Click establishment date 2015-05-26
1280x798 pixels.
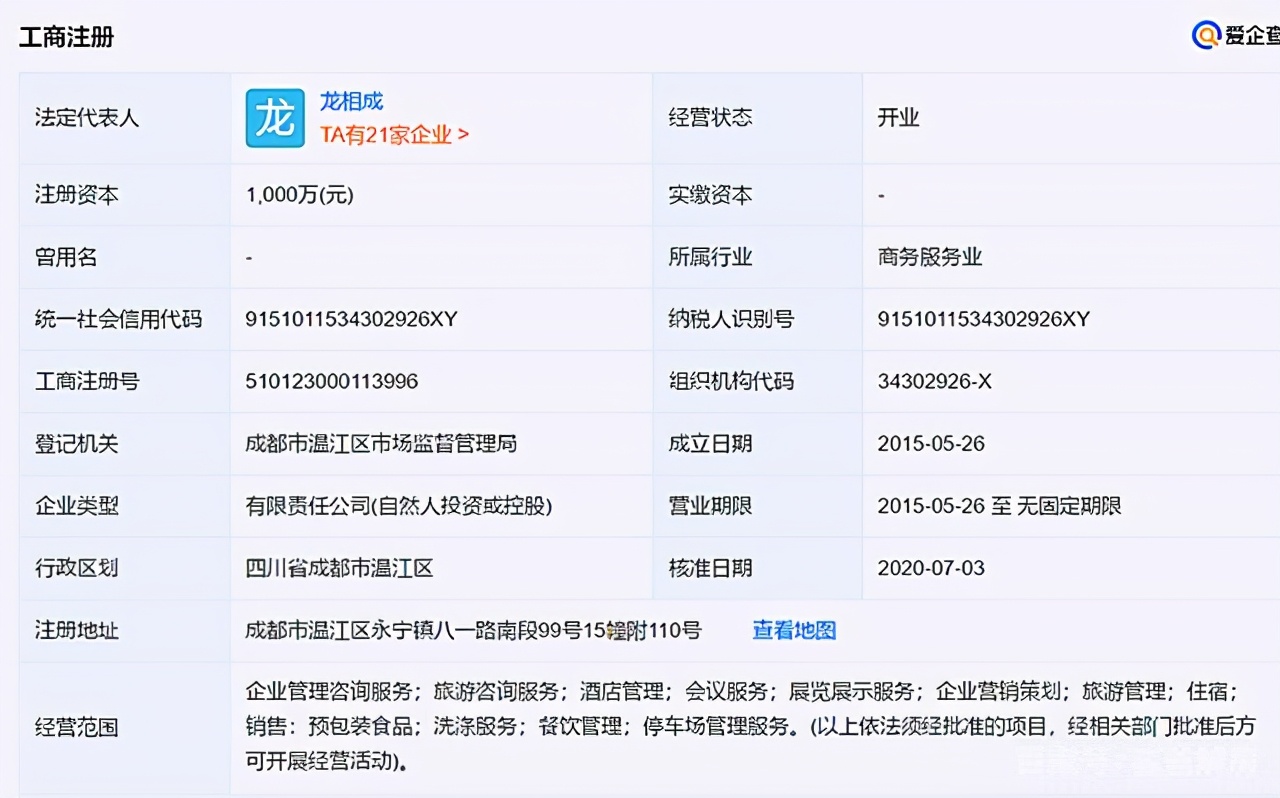point(931,443)
